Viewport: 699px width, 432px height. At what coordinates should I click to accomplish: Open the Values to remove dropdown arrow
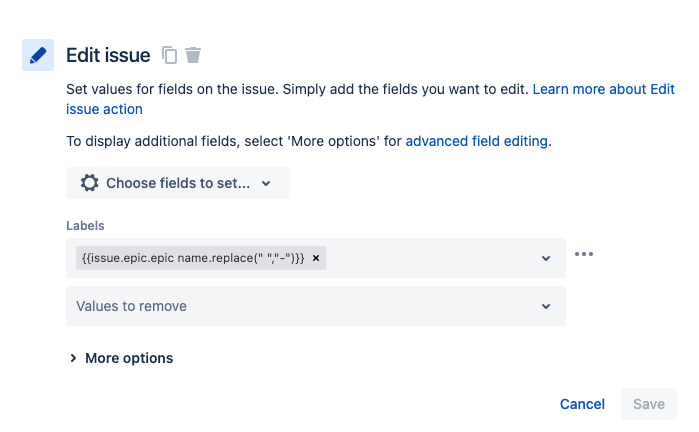click(546, 306)
